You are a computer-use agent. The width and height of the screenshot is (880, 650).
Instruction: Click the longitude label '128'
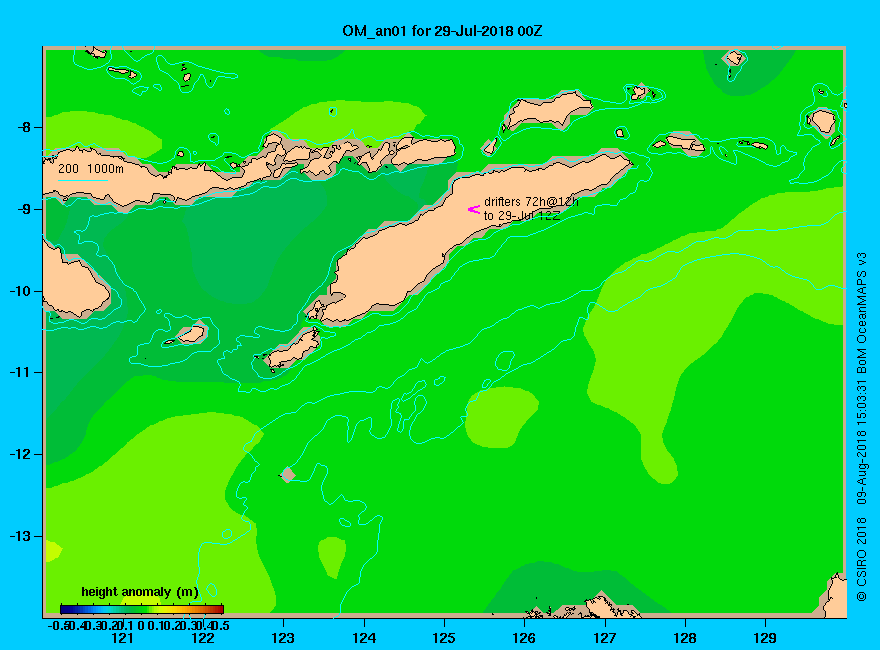click(685, 638)
